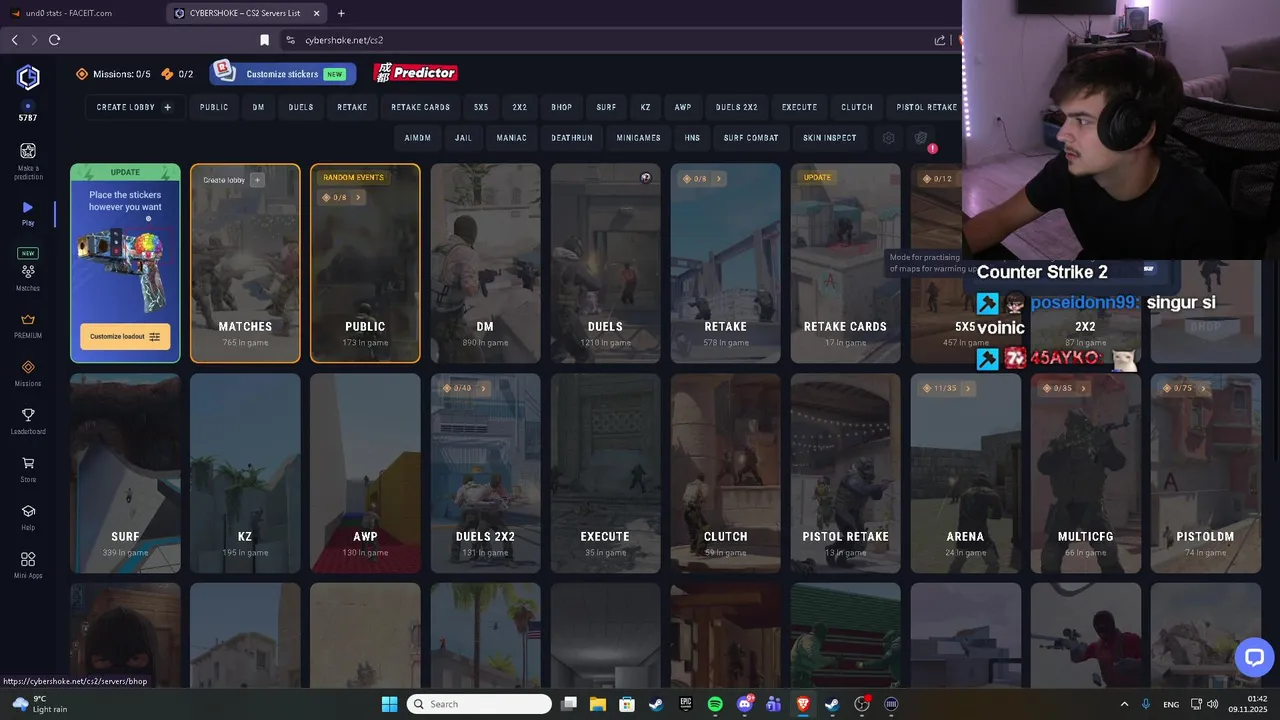Select the PUBLIC filter tab

(214, 107)
